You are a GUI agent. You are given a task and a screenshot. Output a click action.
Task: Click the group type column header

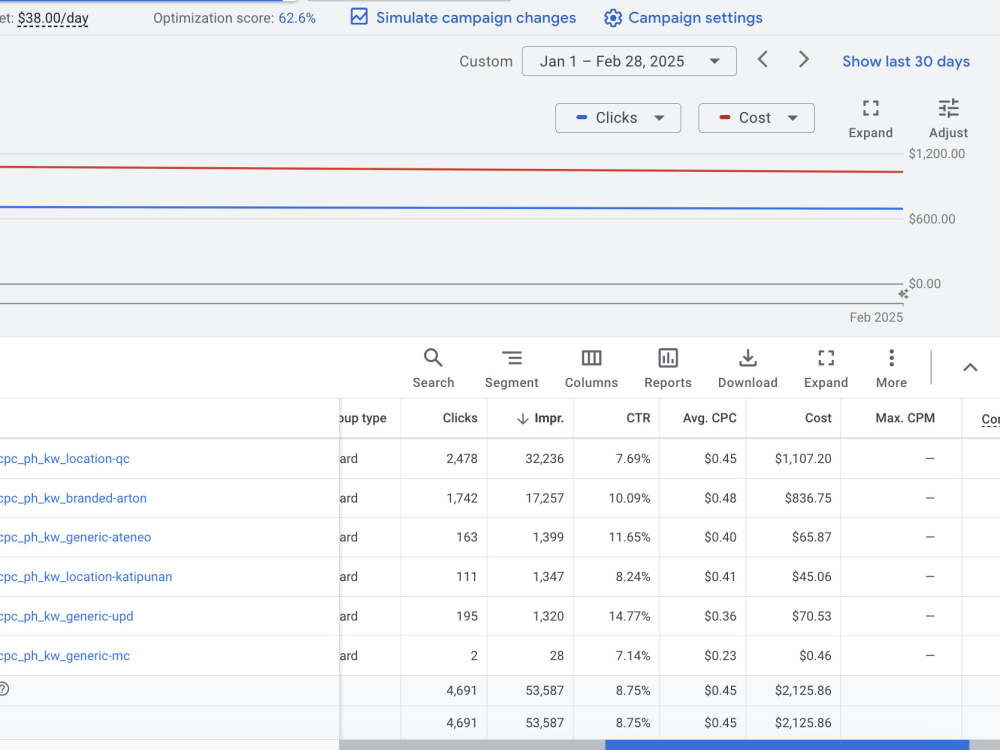363,418
